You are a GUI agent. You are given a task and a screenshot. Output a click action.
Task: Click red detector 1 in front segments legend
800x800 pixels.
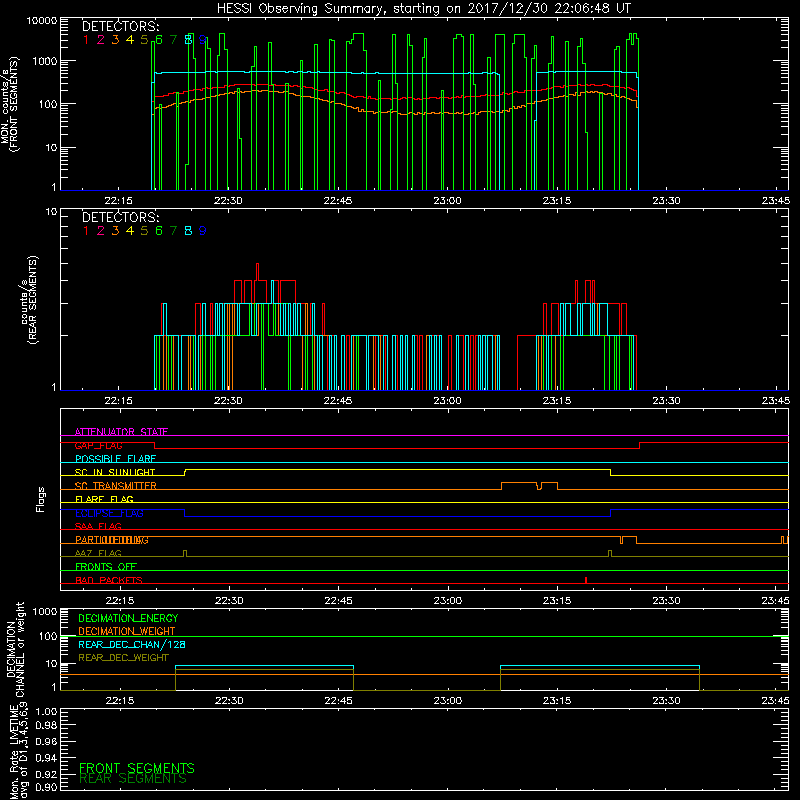tap(86, 40)
